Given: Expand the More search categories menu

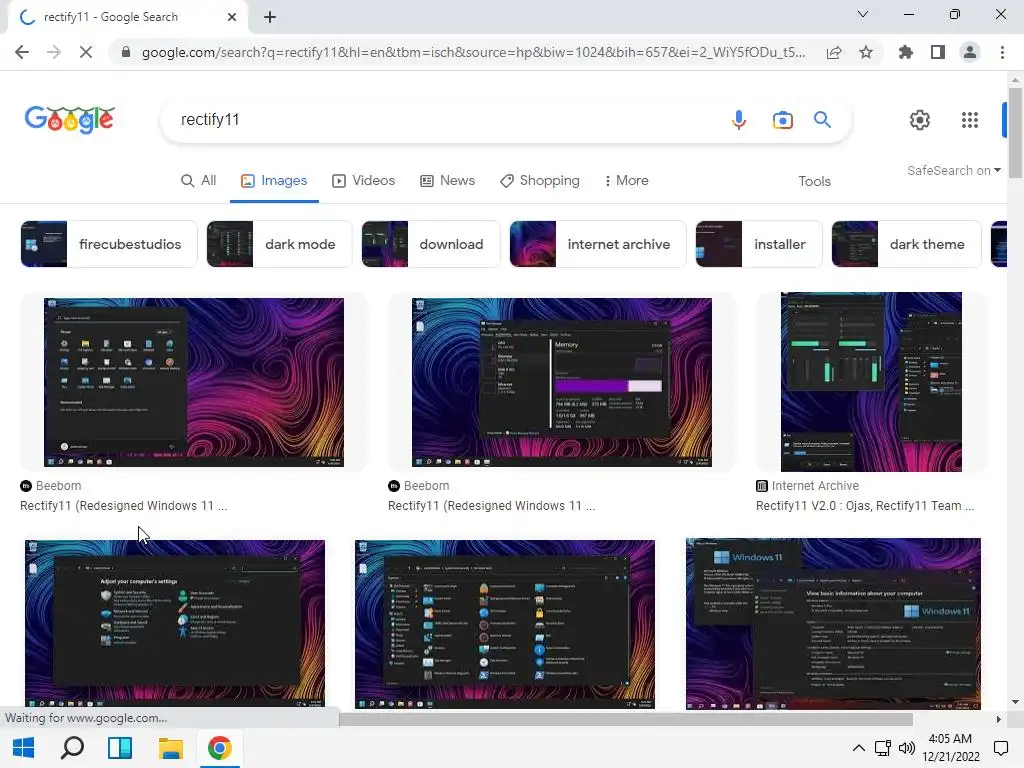Looking at the screenshot, I should [x=626, y=181].
